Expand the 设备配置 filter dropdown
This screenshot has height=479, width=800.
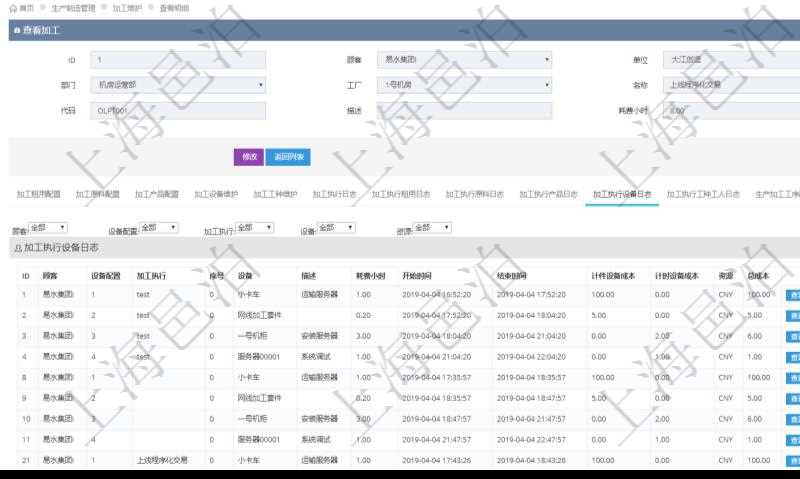coord(159,228)
